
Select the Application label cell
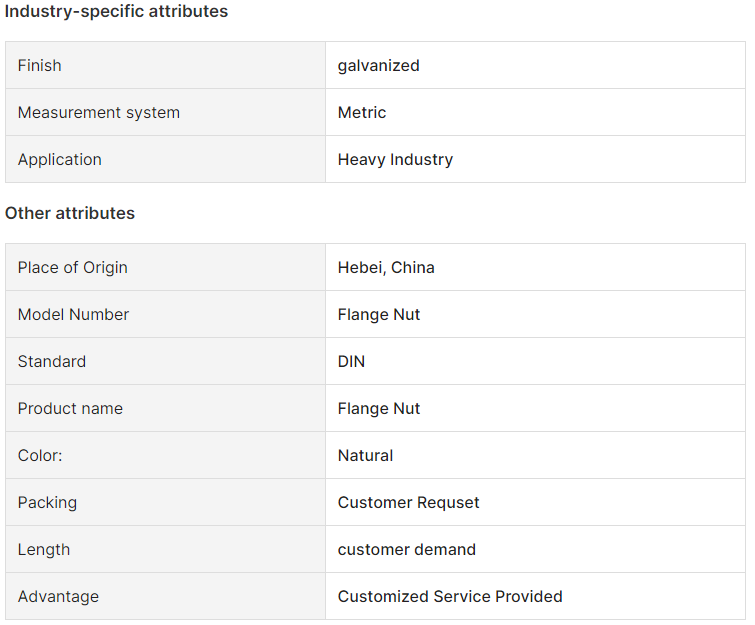pyautogui.click(x=165, y=159)
